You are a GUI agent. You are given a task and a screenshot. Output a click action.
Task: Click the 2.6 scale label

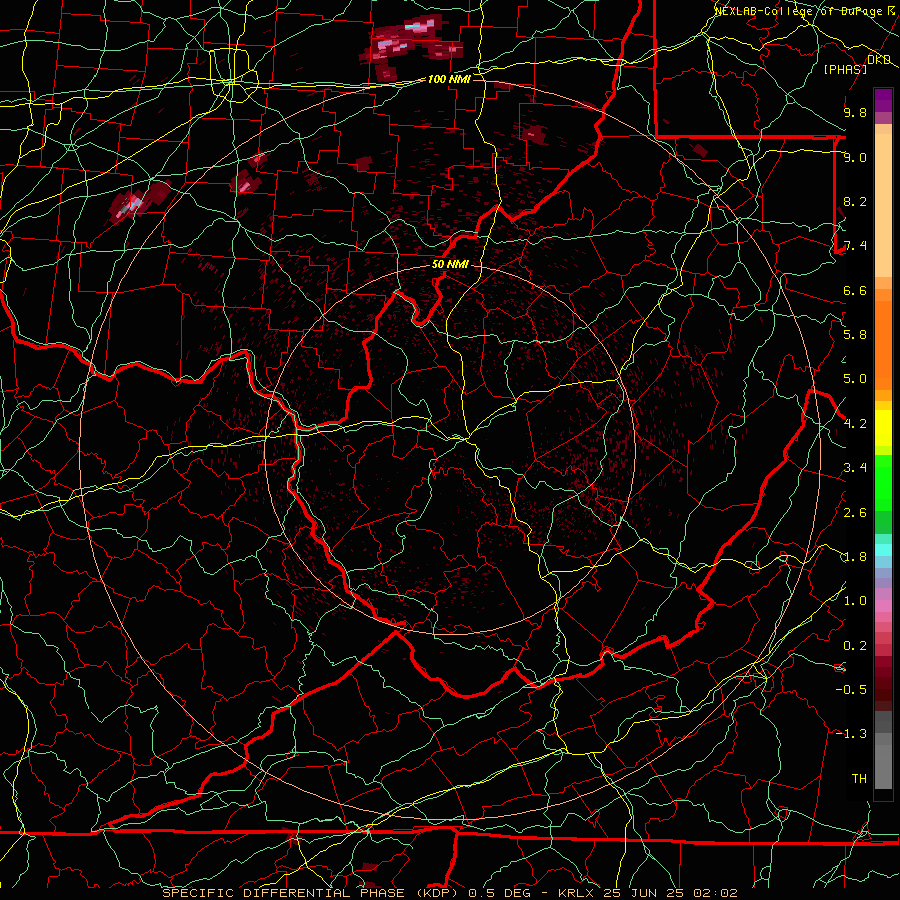coord(855,513)
